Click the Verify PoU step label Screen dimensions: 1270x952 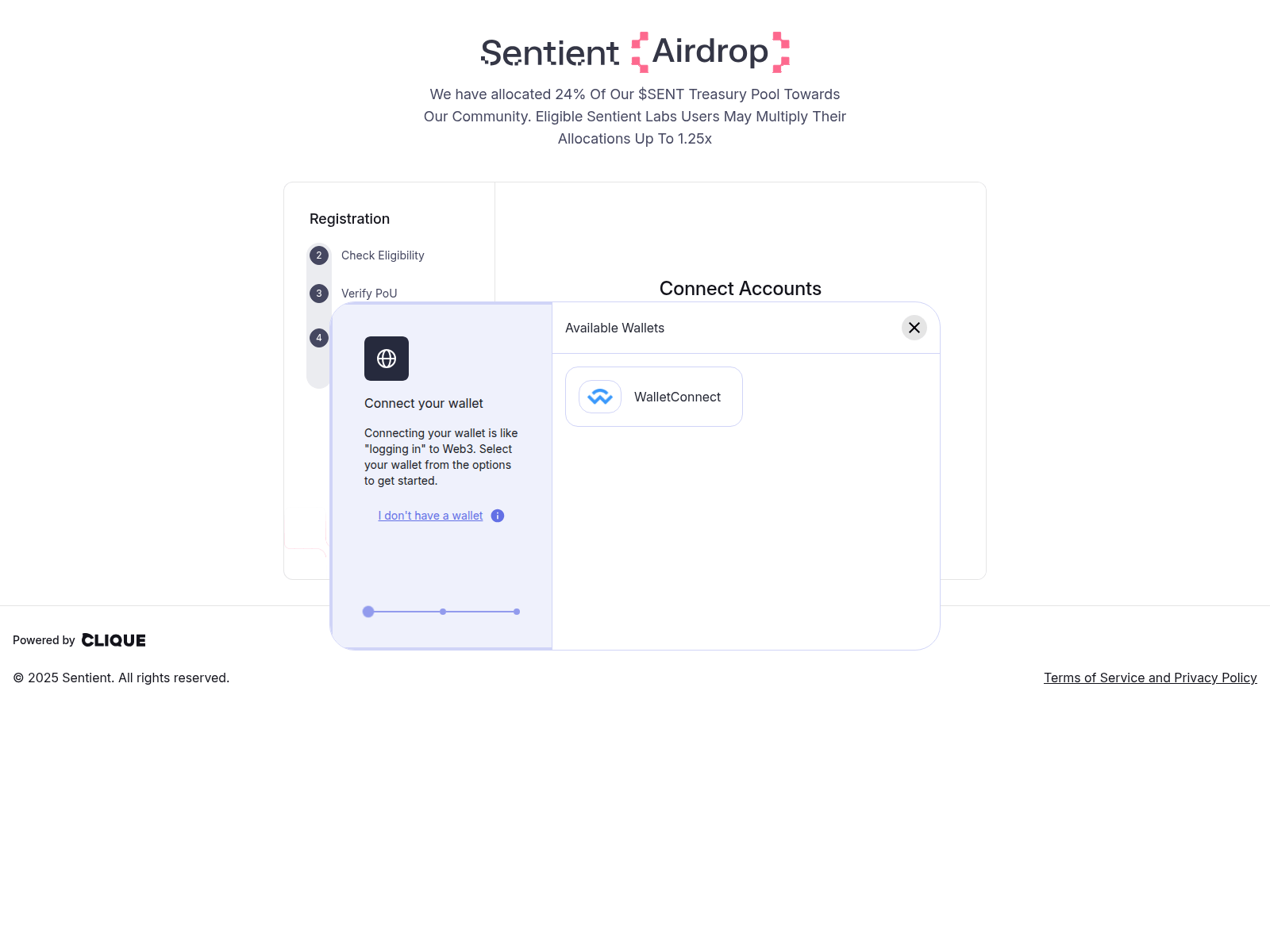[368, 293]
